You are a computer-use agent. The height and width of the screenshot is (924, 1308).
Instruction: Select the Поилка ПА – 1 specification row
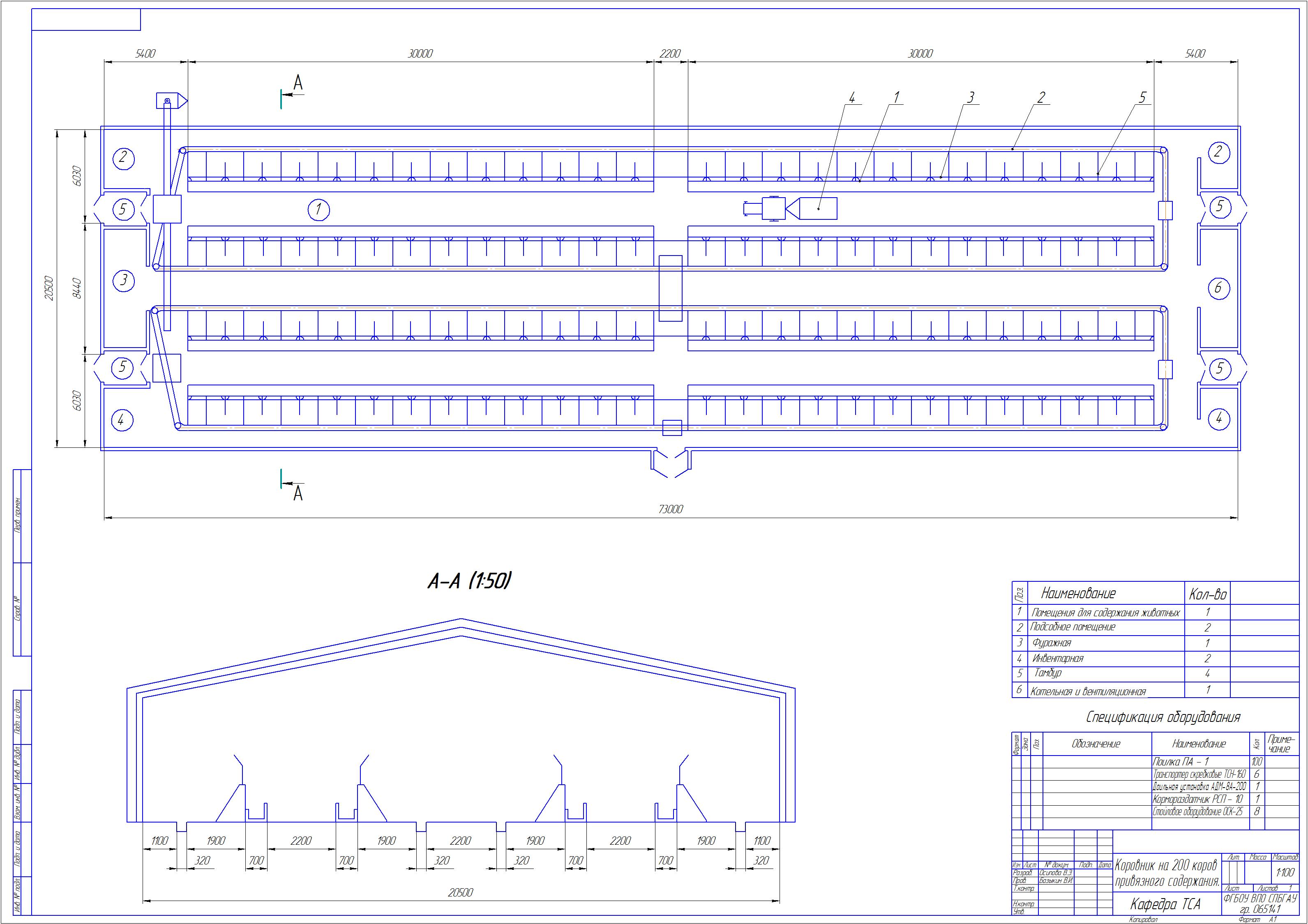(1180, 762)
